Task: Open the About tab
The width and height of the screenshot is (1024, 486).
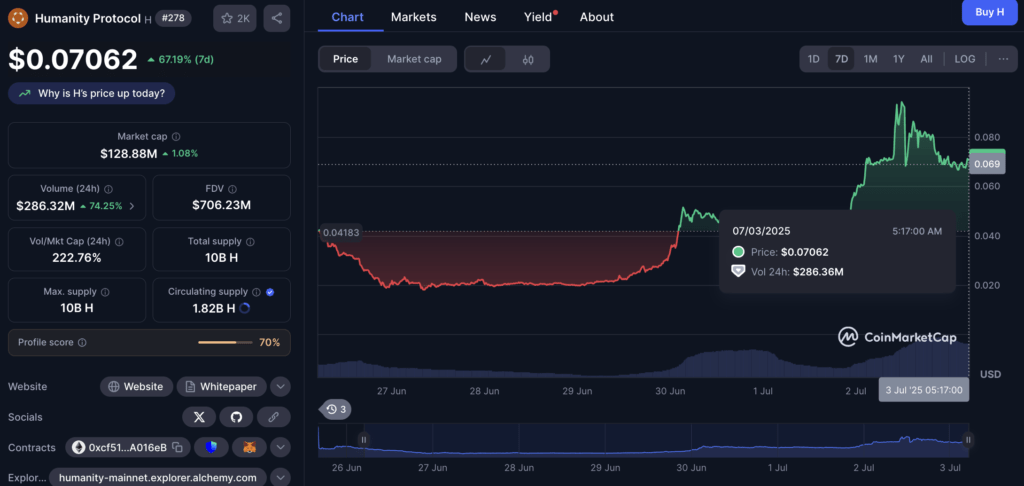Action: (597, 17)
